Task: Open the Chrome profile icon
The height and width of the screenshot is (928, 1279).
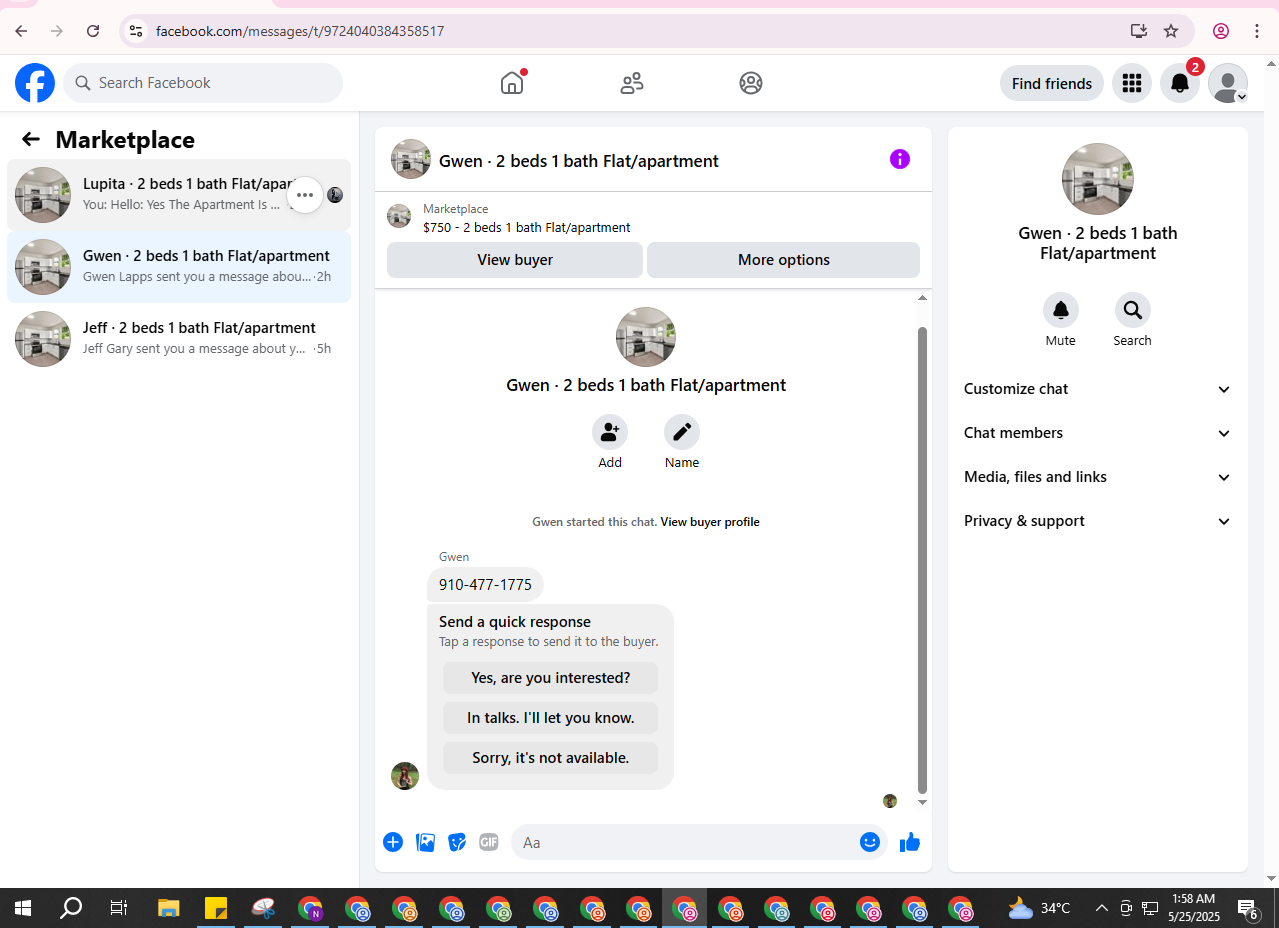Action: [x=1221, y=31]
